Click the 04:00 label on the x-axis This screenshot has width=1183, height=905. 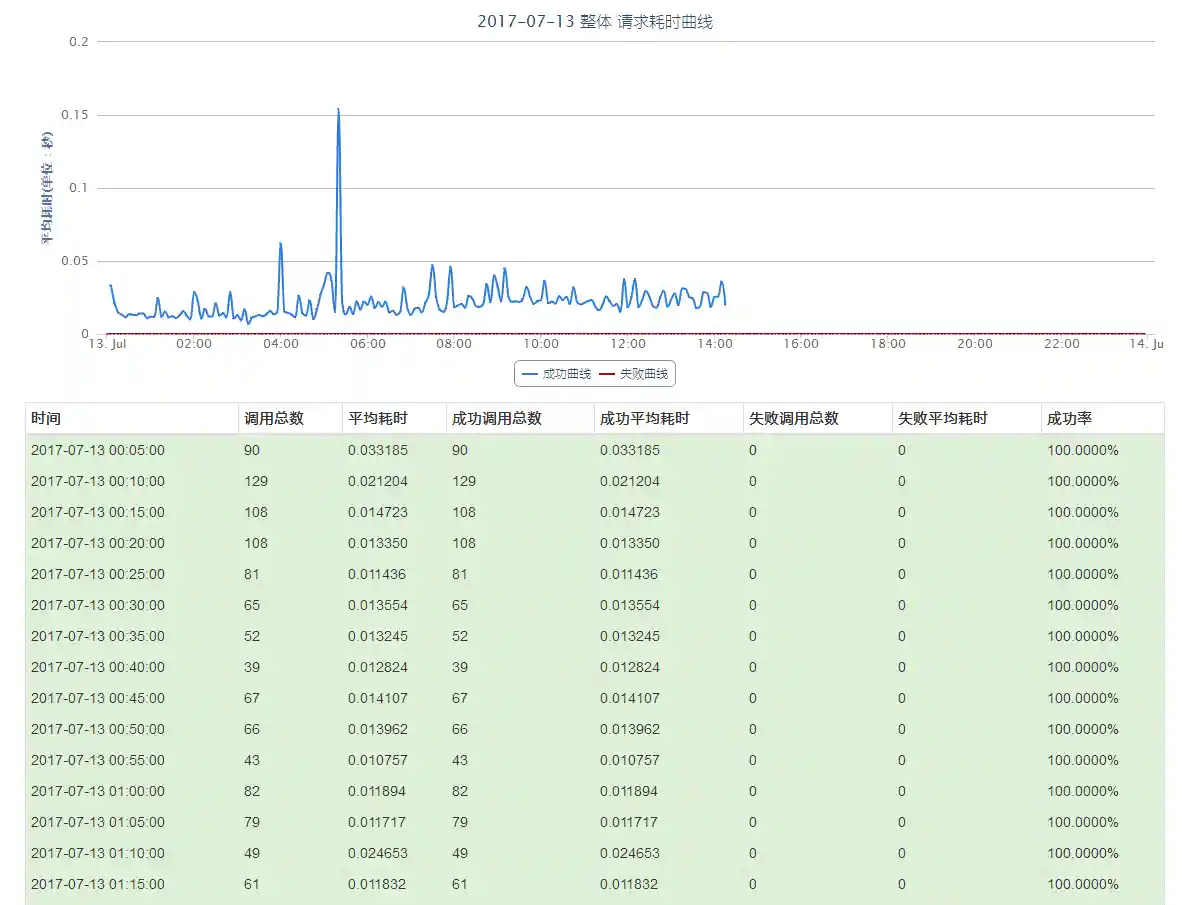pos(281,344)
